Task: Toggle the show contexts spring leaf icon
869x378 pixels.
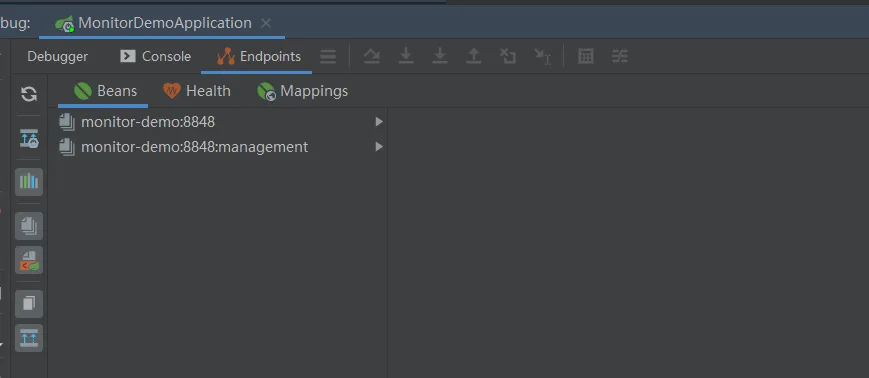Action: click(x=29, y=260)
